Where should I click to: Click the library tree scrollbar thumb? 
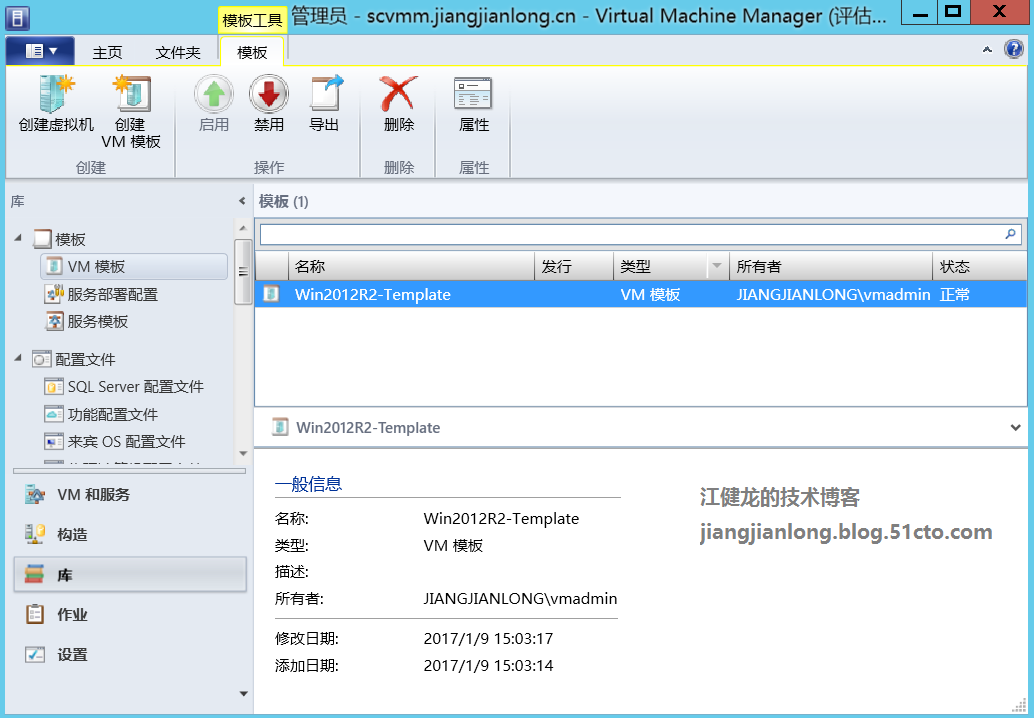[243, 272]
